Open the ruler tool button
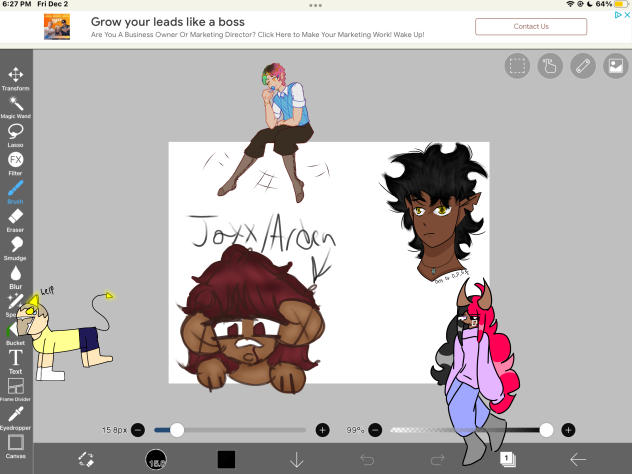Screen dimensions: 632x474 click(x=583, y=66)
